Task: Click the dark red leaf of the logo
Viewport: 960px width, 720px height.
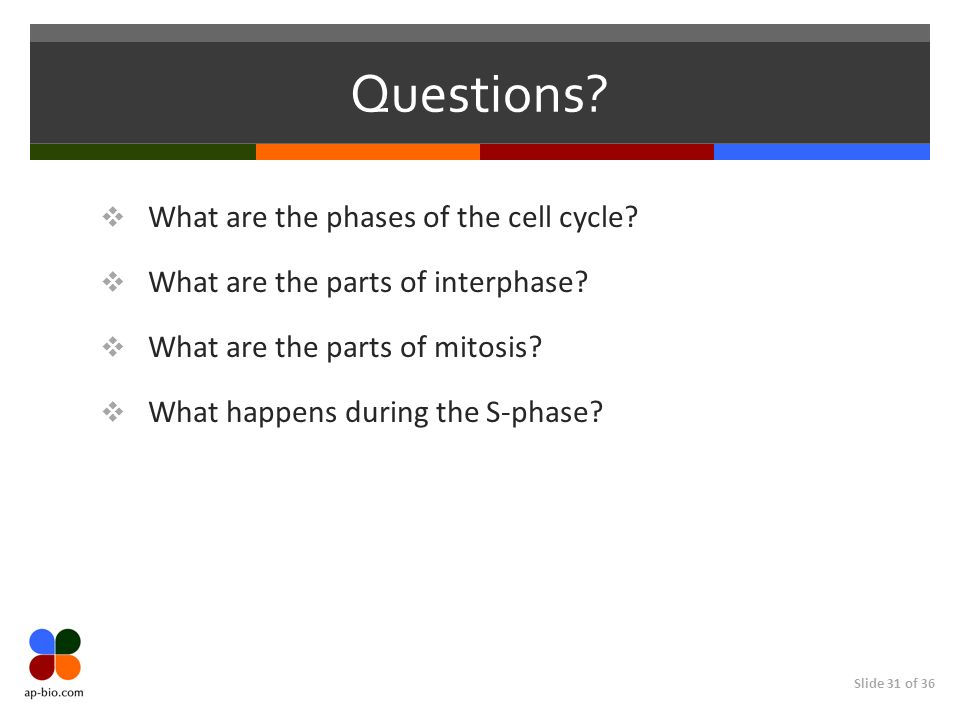Action: click(x=42, y=667)
